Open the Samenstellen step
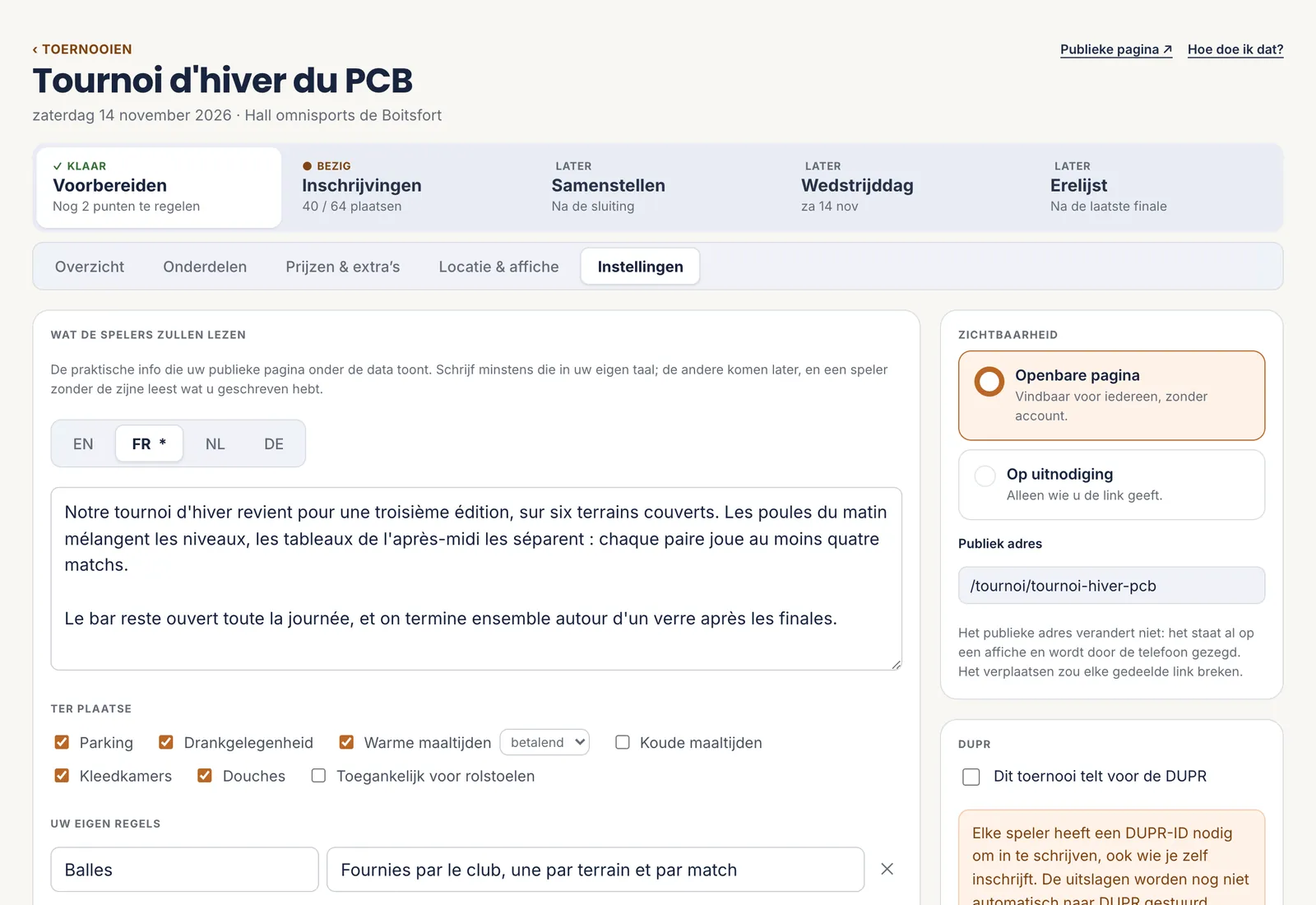 pyautogui.click(x=658, y=188)
